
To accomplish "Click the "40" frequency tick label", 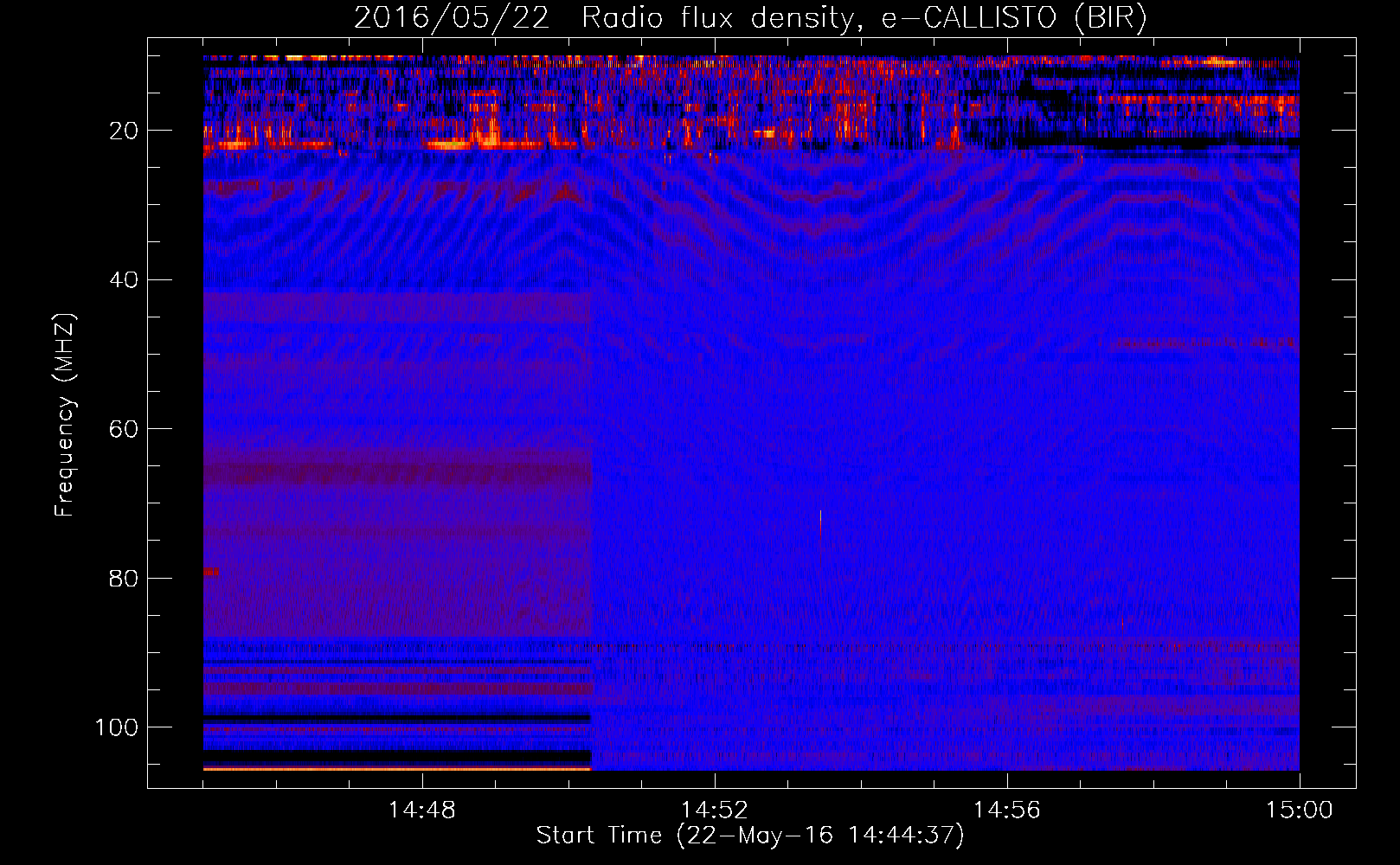I will tap(125, 280).
